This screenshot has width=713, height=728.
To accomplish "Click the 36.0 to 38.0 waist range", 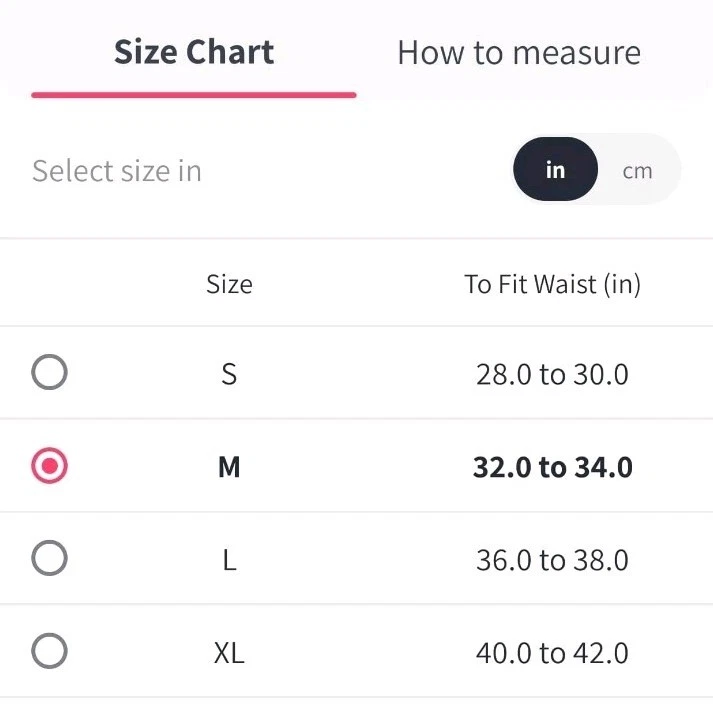I will (552, 560).
